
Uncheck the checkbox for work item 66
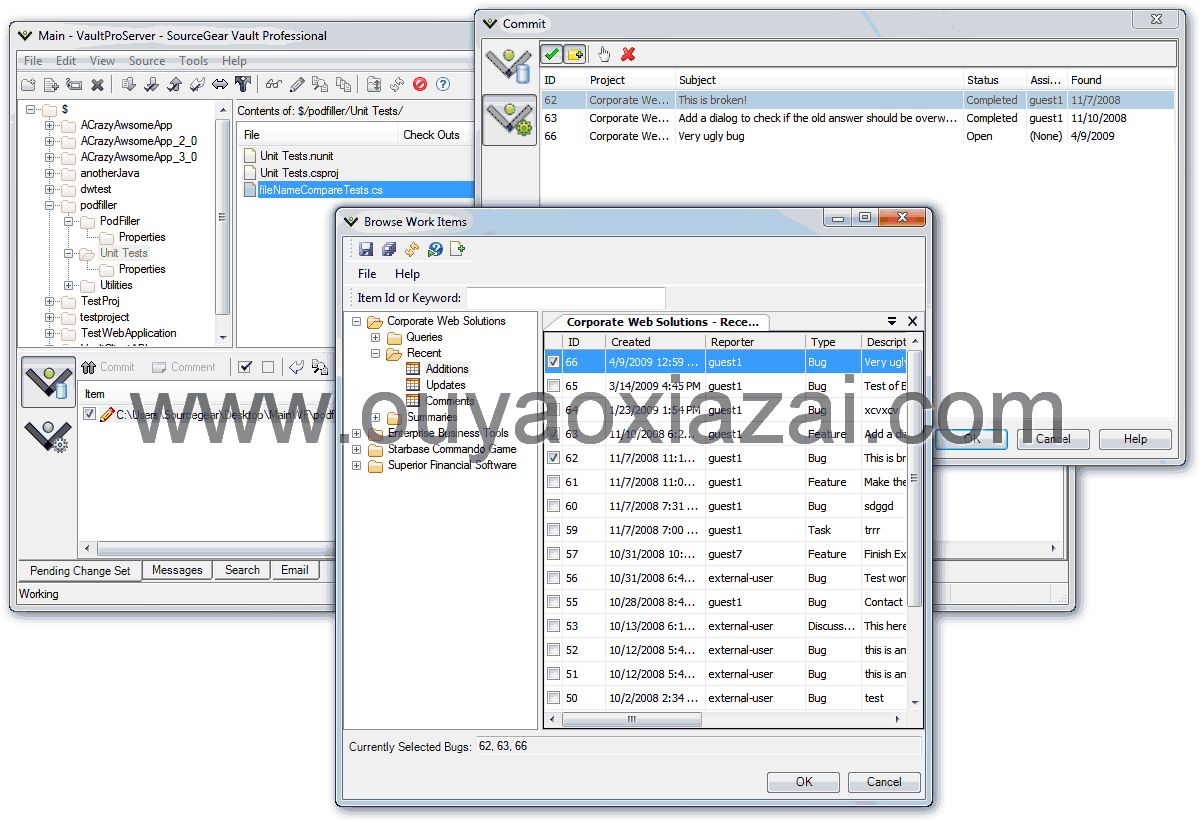tap(554, 362)
